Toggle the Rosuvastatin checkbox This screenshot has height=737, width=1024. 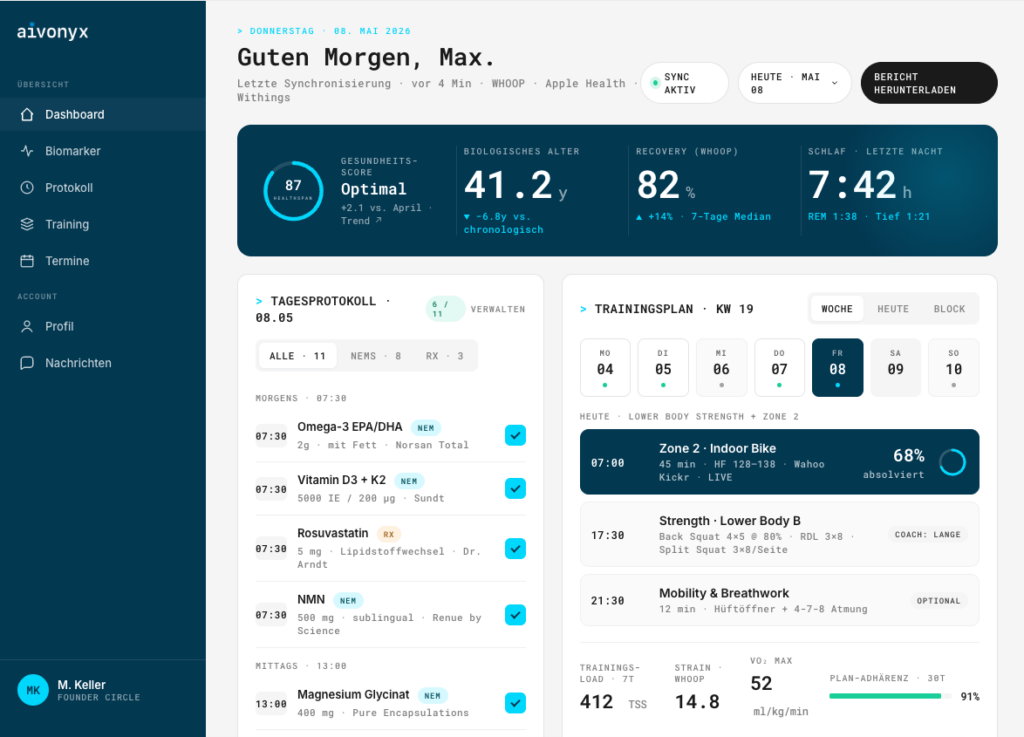[x=515, y=548]
